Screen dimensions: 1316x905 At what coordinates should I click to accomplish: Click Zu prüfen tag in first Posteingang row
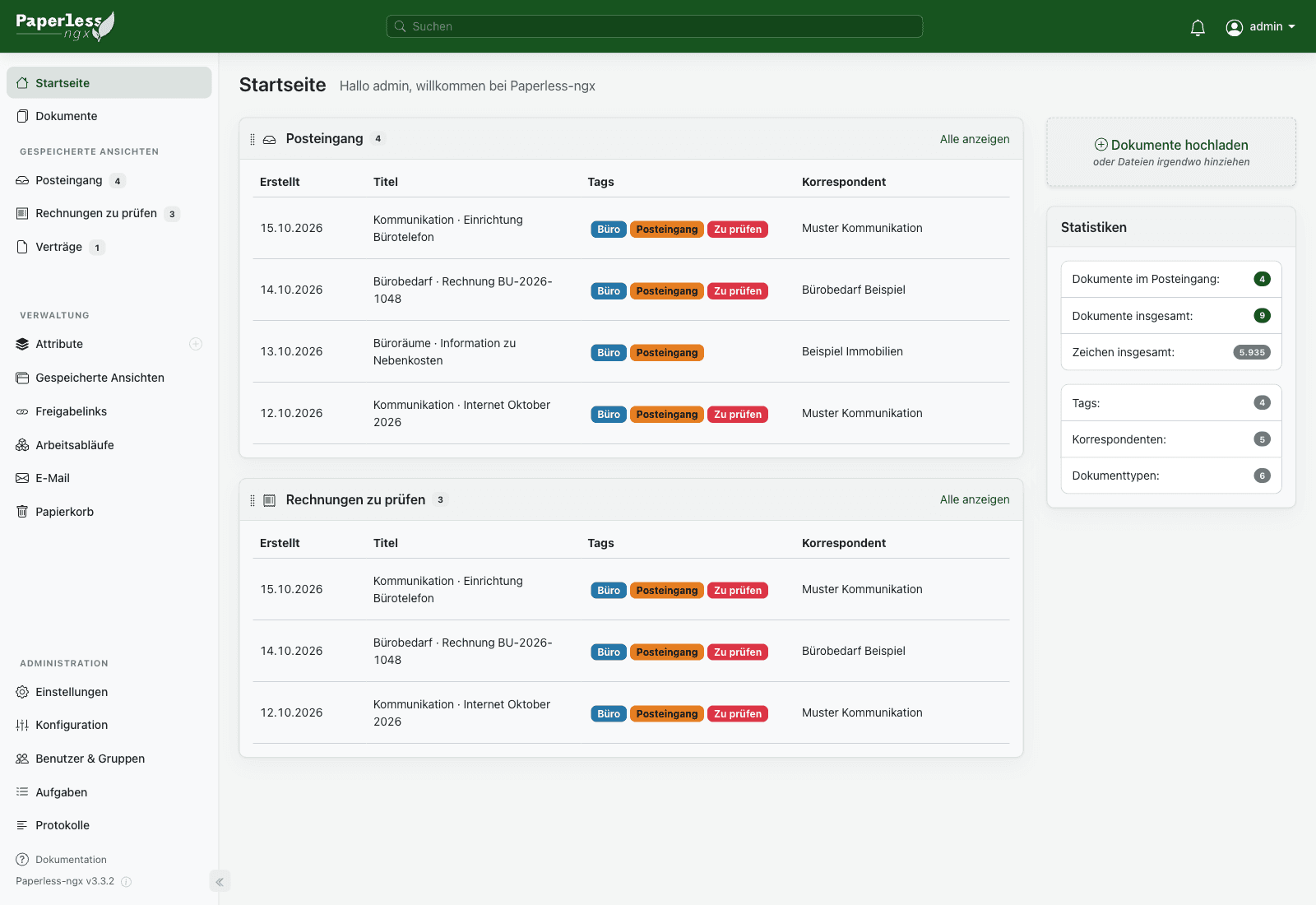(738, 230)
